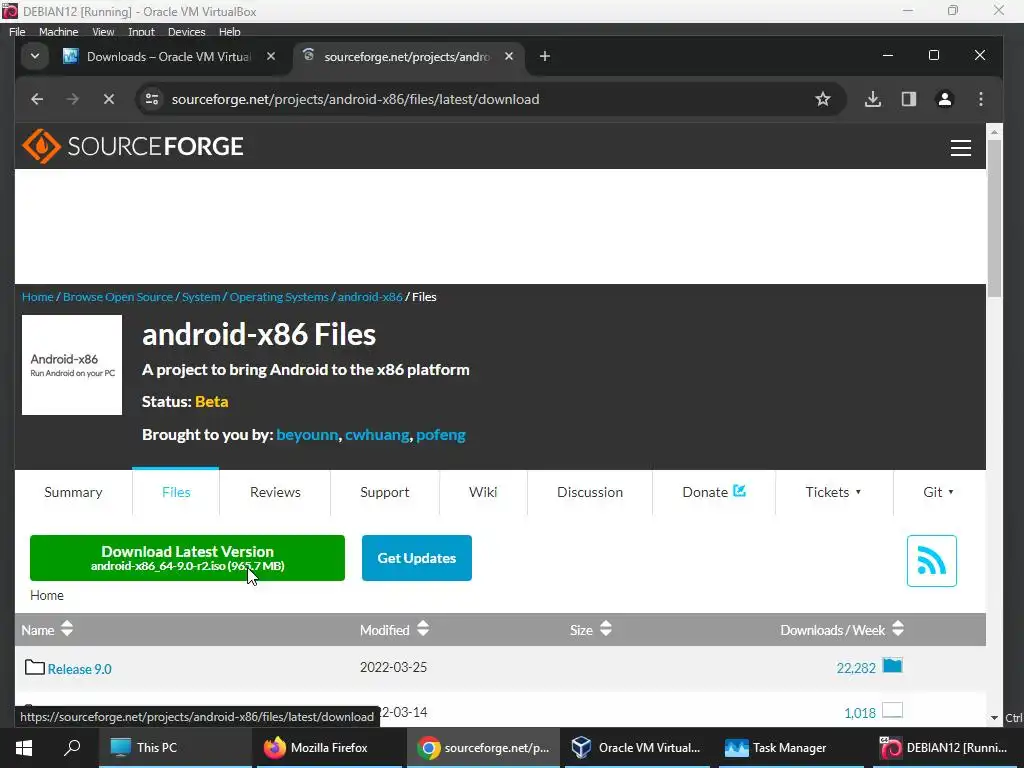The image size is (1024, 768).
Task: Go back in browser history
Action: [37, 99]
